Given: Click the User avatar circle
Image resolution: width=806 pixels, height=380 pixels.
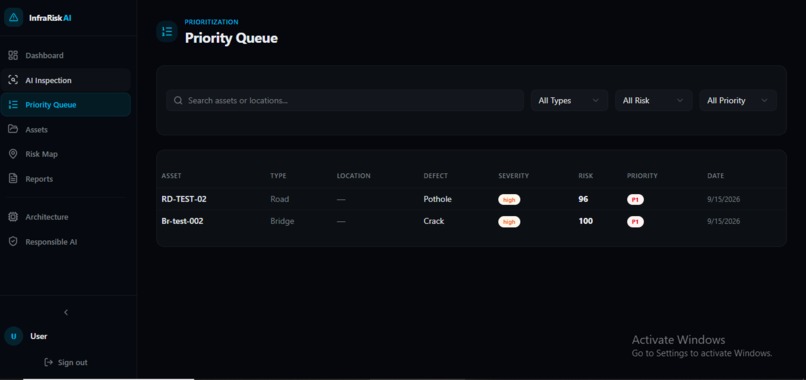Looking at the screenshot, I should pos(13,336).
